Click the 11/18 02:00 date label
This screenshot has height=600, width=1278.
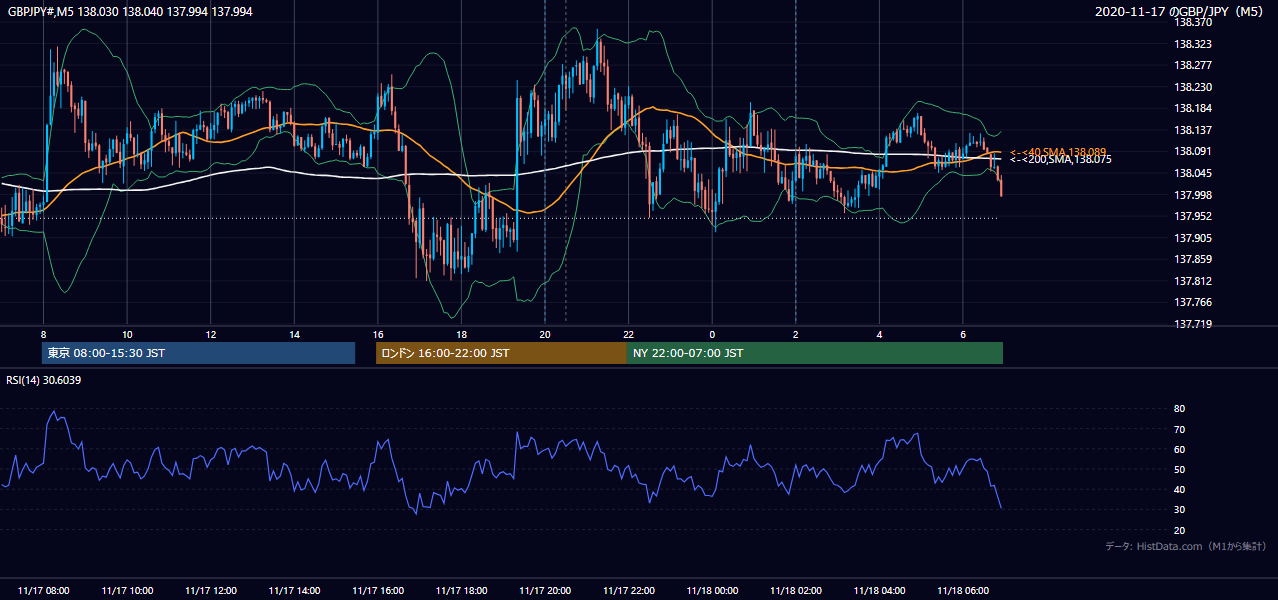pyautogui.click(x=796, y=590)
